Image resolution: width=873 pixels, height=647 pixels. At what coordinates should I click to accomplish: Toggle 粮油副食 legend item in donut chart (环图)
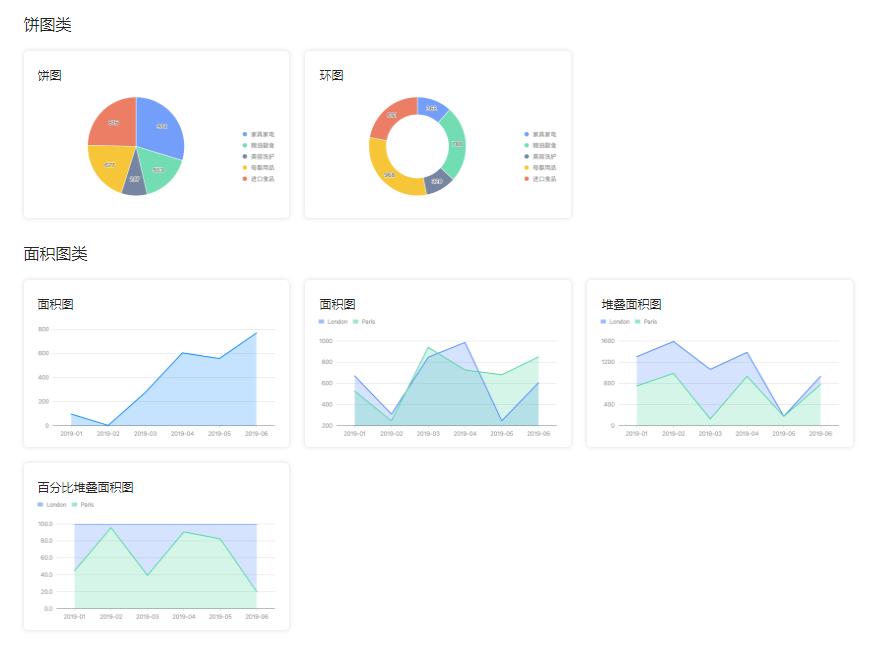tap(540, 145)
